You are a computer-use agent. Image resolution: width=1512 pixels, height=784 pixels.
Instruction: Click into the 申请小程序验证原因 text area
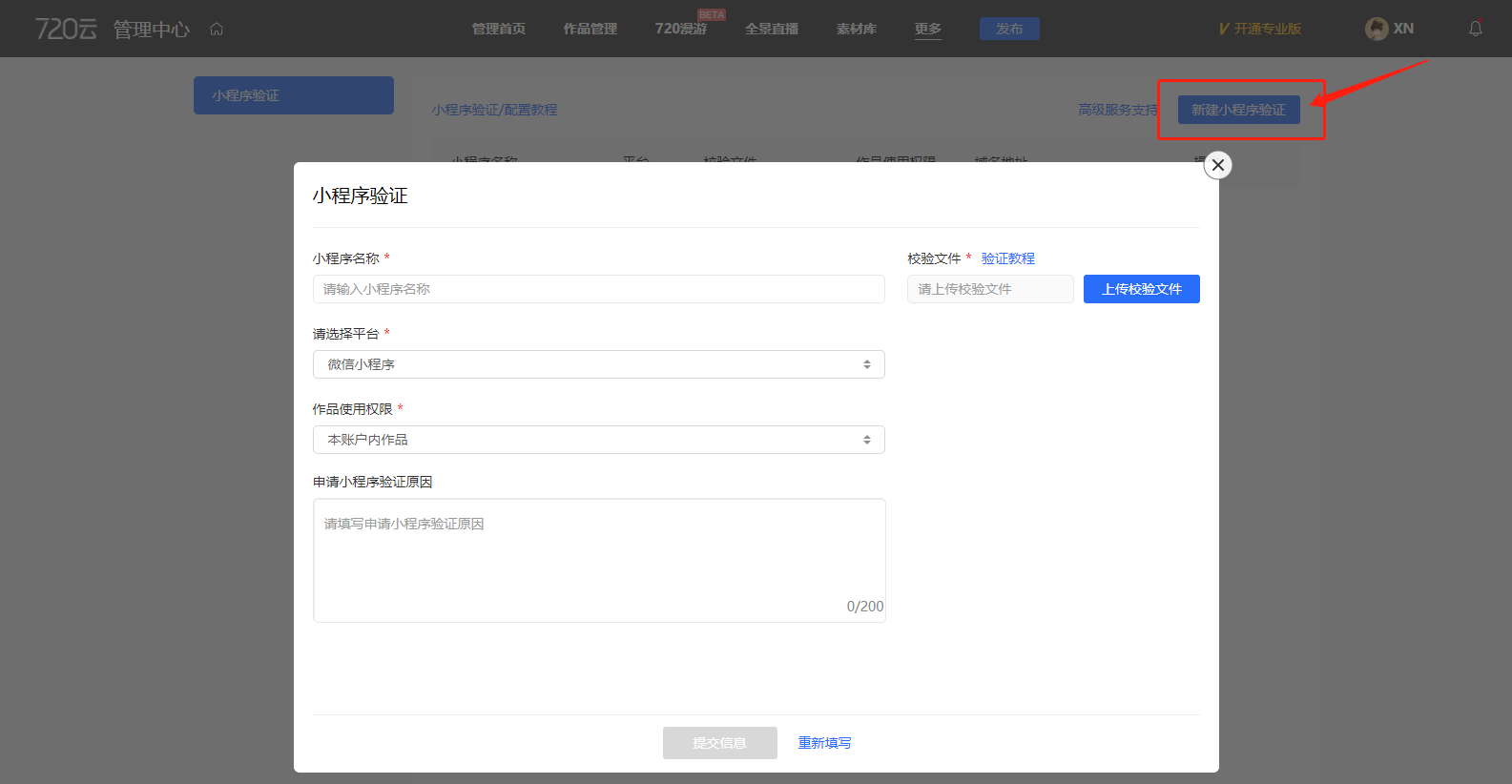[x=598, y=560]
